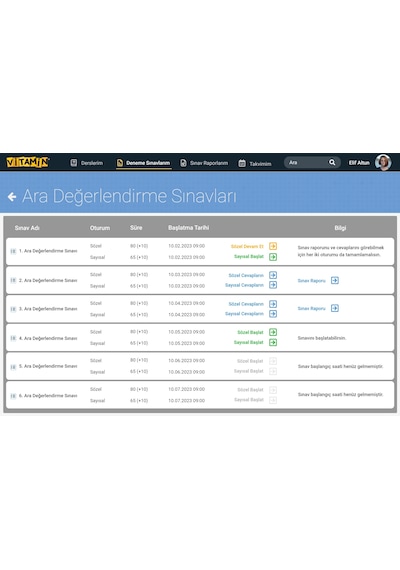Open the Derslerim menu
Screen dimensions: 400x570
(87, 163)
